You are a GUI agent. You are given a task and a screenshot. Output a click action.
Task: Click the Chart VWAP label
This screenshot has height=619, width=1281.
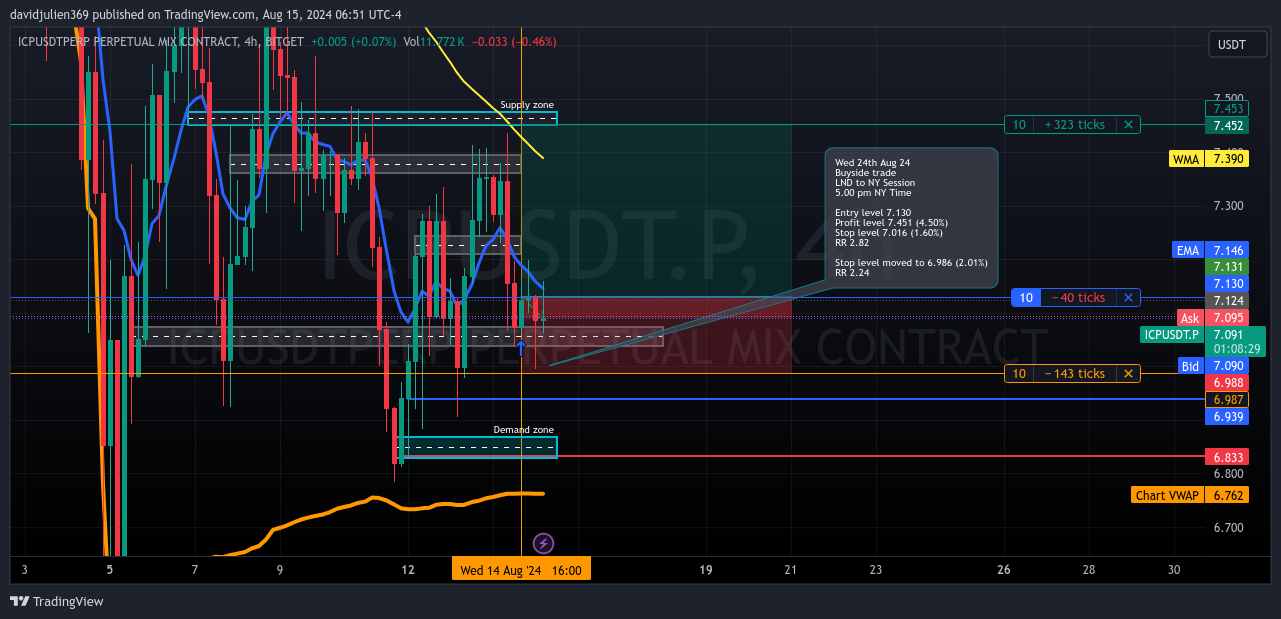(x=1167, y=495)
